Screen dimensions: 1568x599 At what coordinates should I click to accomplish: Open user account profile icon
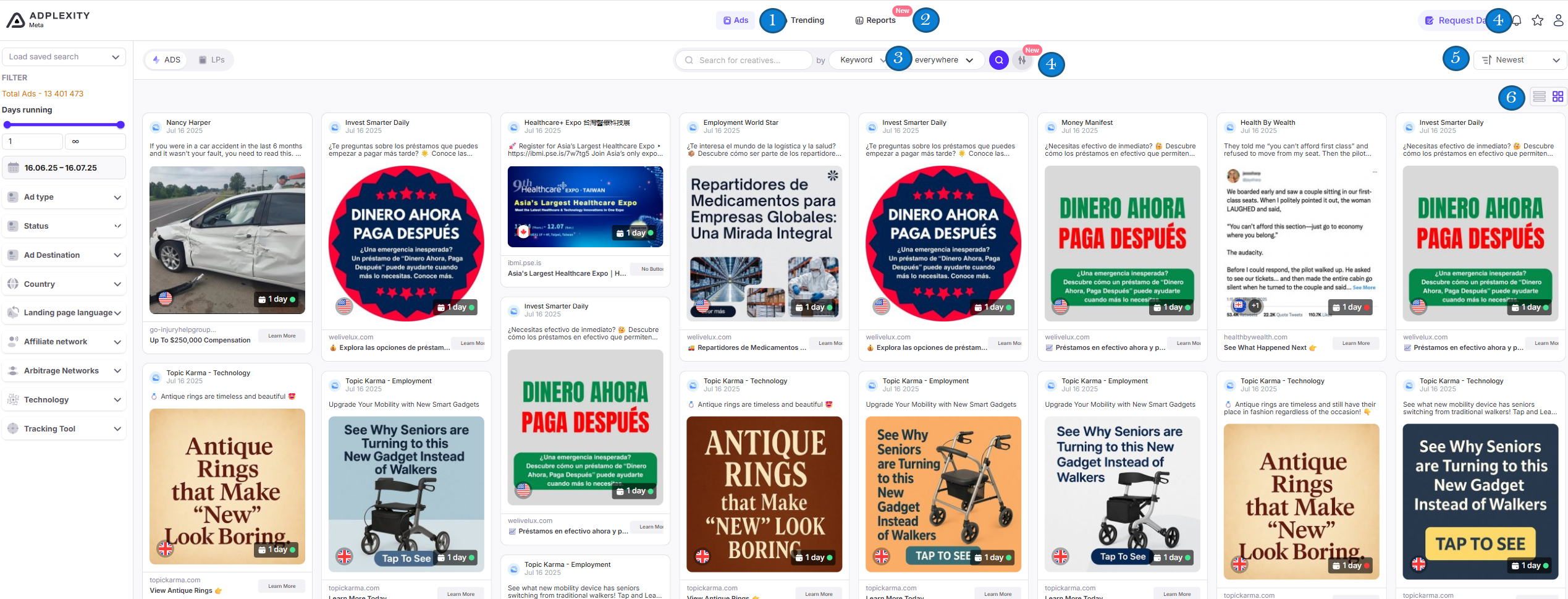[1559, 20]
